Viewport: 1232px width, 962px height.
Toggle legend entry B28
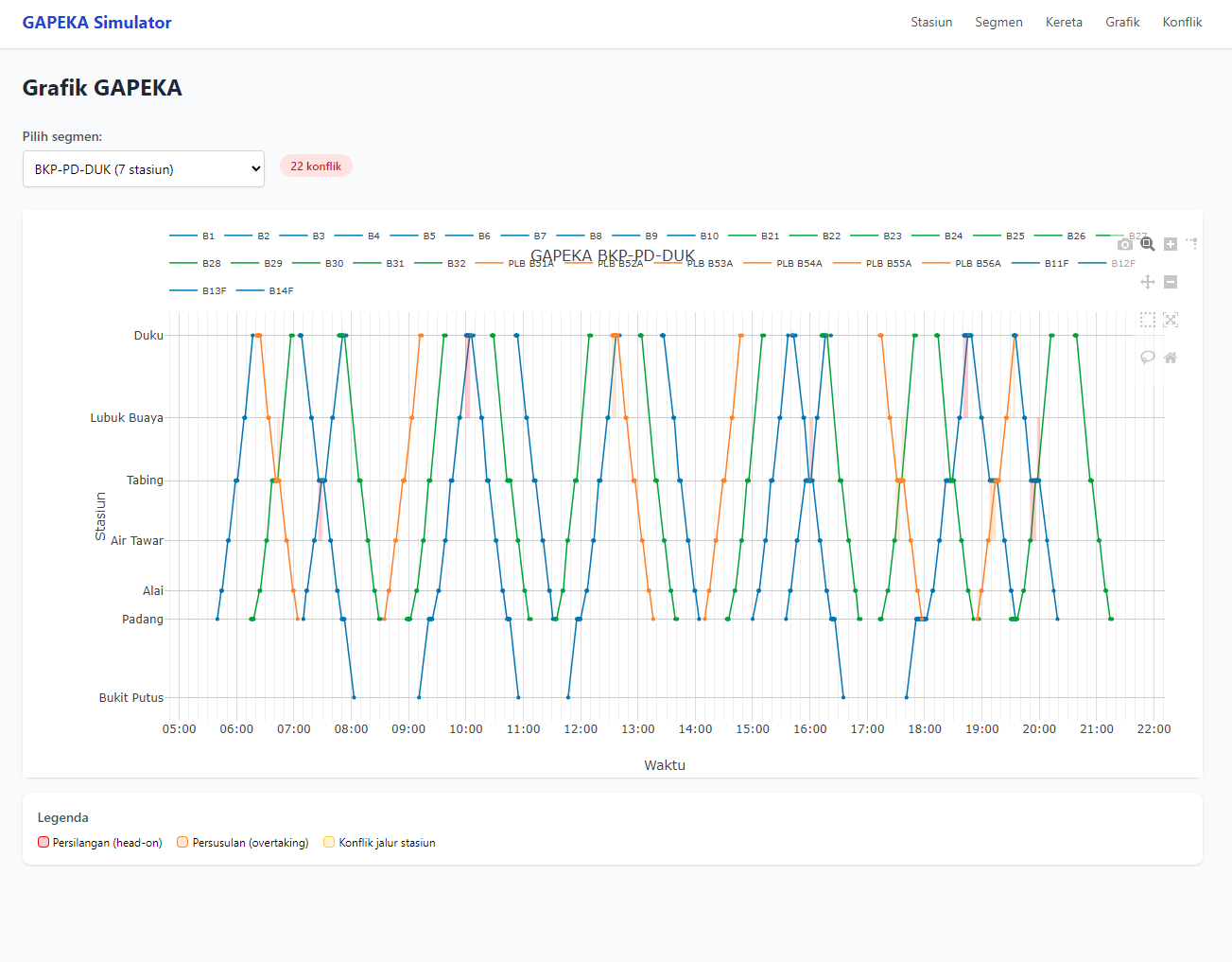pos(196,263)
